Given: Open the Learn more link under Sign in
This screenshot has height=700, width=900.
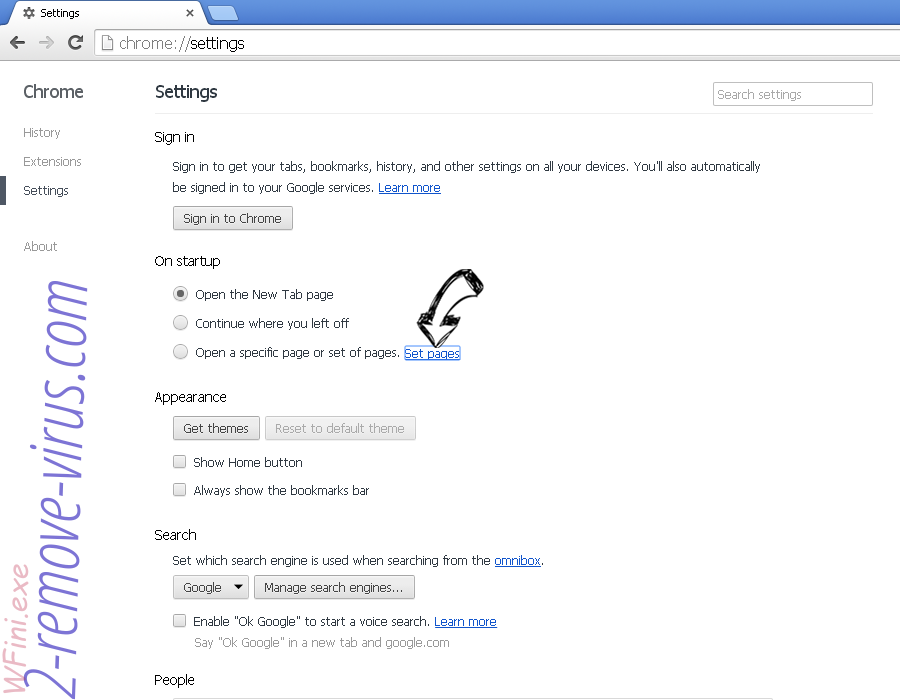Looking at the screenshot, I should click(409, 188).
